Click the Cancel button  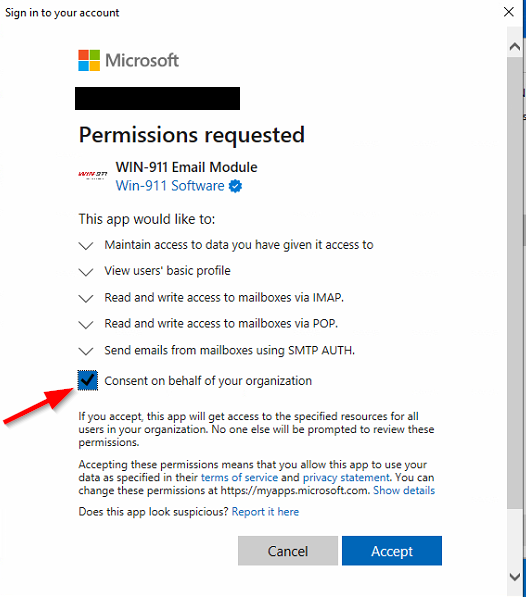288,551
